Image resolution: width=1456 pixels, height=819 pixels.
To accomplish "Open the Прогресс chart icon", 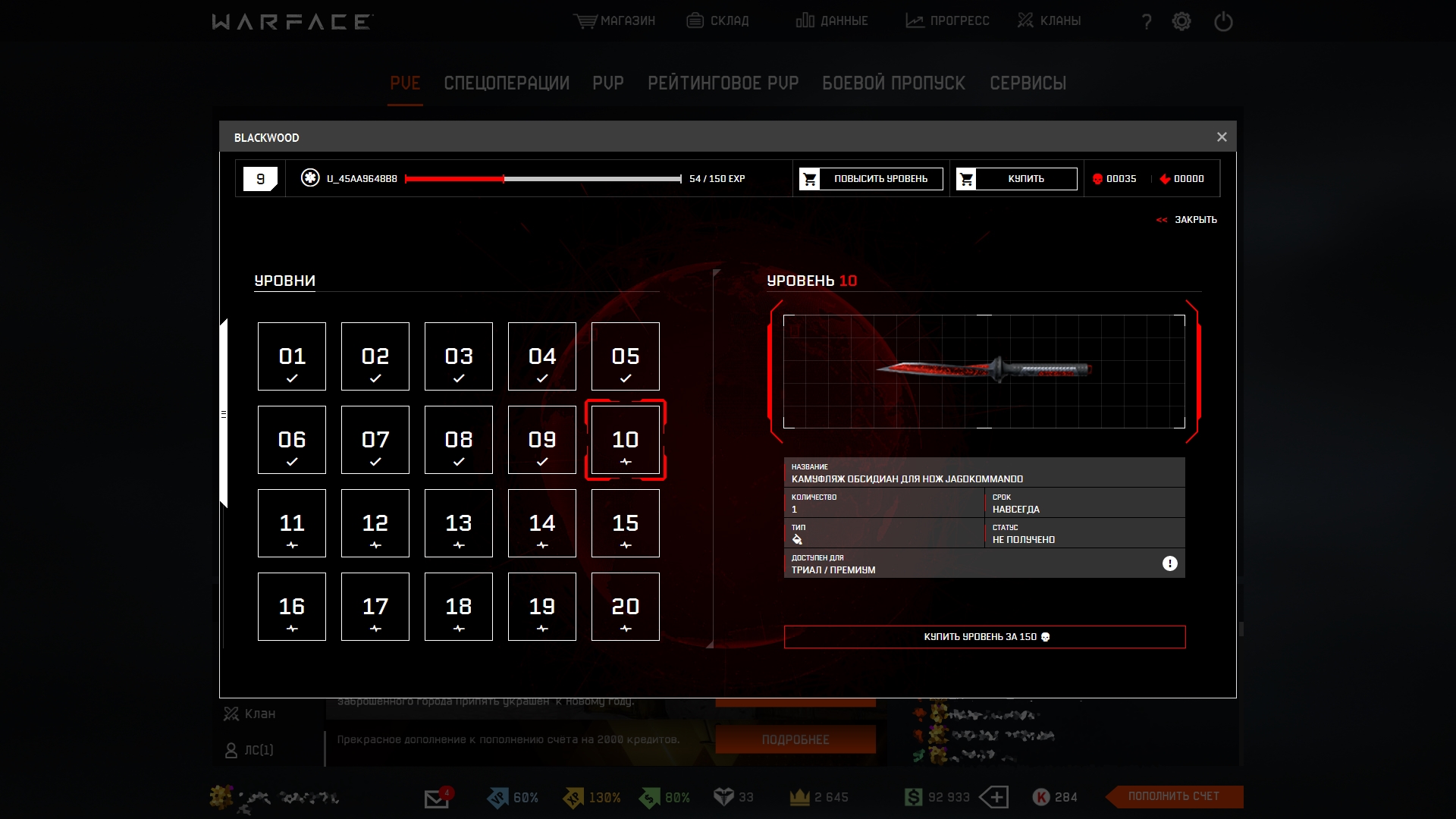I will pyautogui.click(x=915, y=20).
